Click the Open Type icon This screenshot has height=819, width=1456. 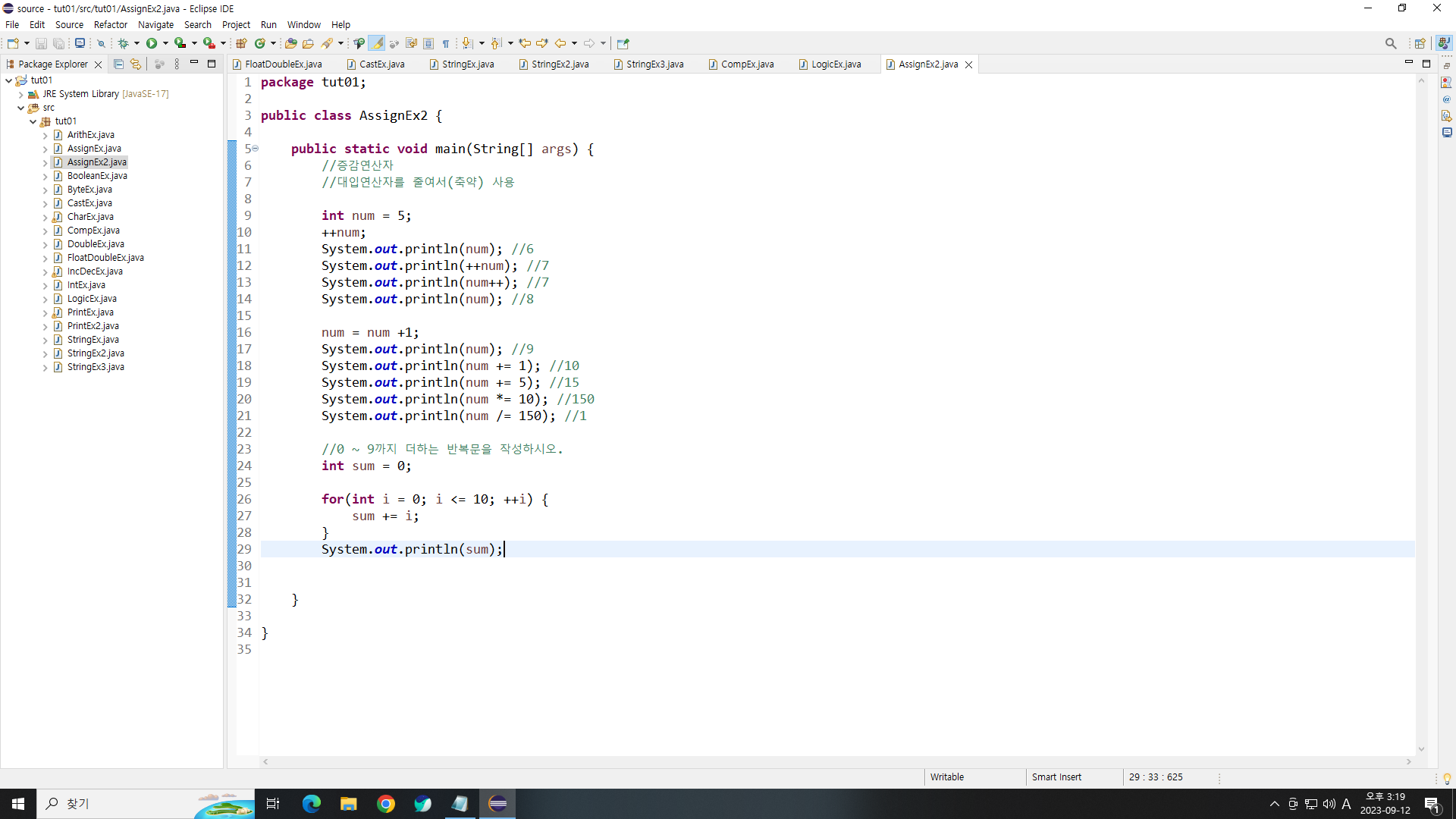click(x=290, y=43)
